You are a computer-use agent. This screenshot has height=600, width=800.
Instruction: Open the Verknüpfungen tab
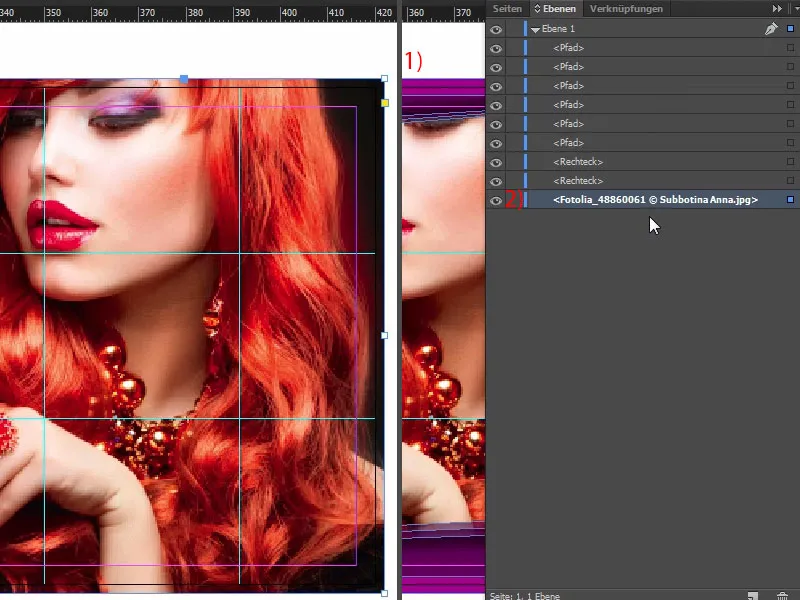(626, 9)
